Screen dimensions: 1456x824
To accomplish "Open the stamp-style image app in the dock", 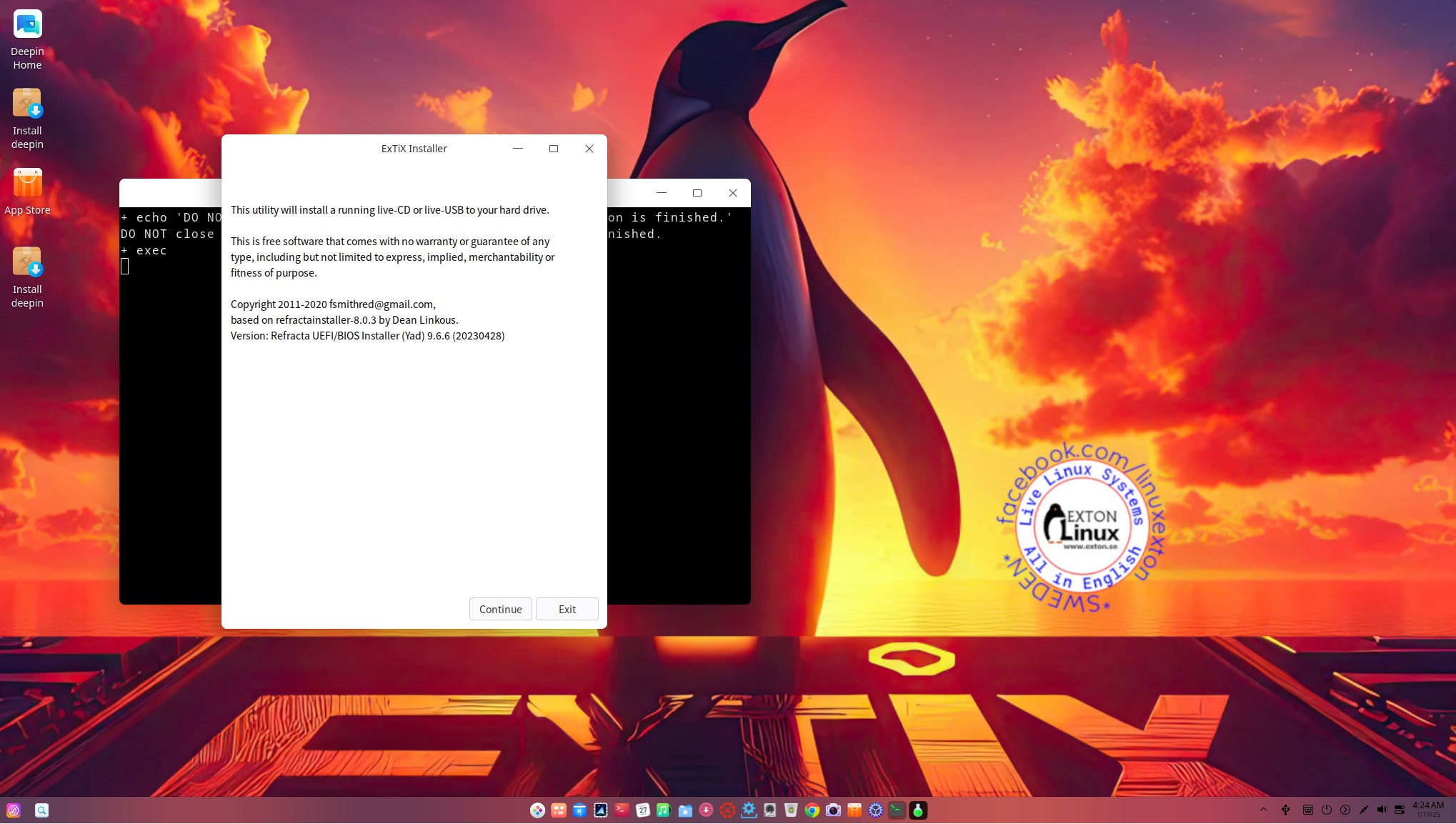I will [601, 810].
